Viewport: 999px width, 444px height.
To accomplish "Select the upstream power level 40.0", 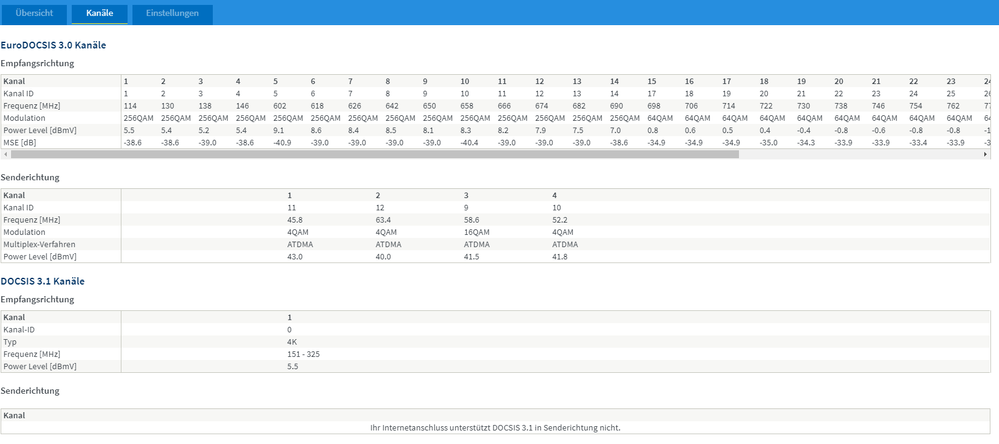I will pyautogui.click(x=383, y=257).
